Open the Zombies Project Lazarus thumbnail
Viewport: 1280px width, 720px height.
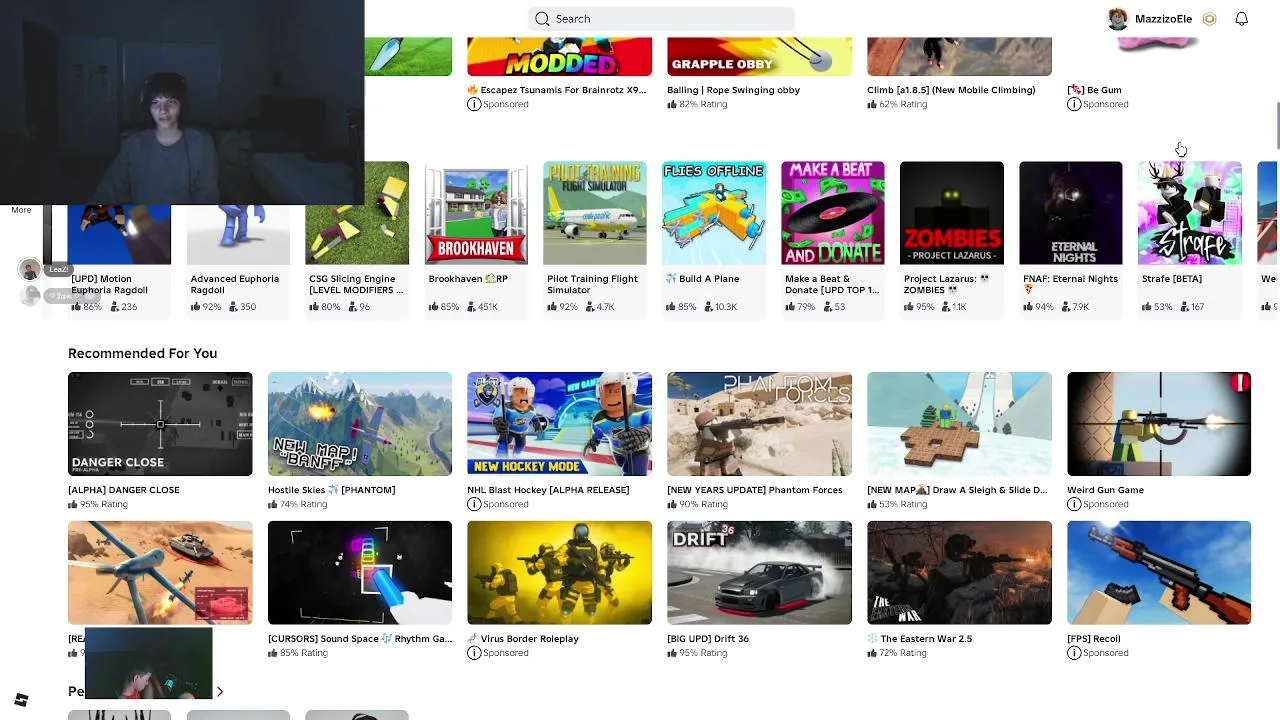coord(952,213)
